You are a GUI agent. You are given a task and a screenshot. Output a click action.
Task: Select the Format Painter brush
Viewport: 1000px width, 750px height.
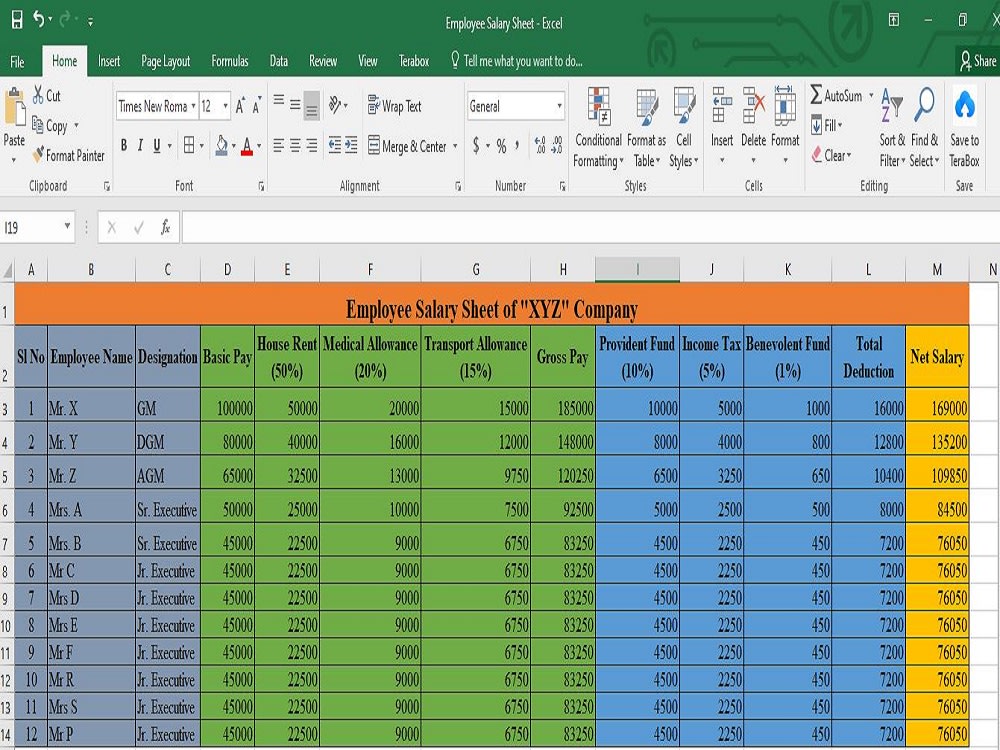38,154
